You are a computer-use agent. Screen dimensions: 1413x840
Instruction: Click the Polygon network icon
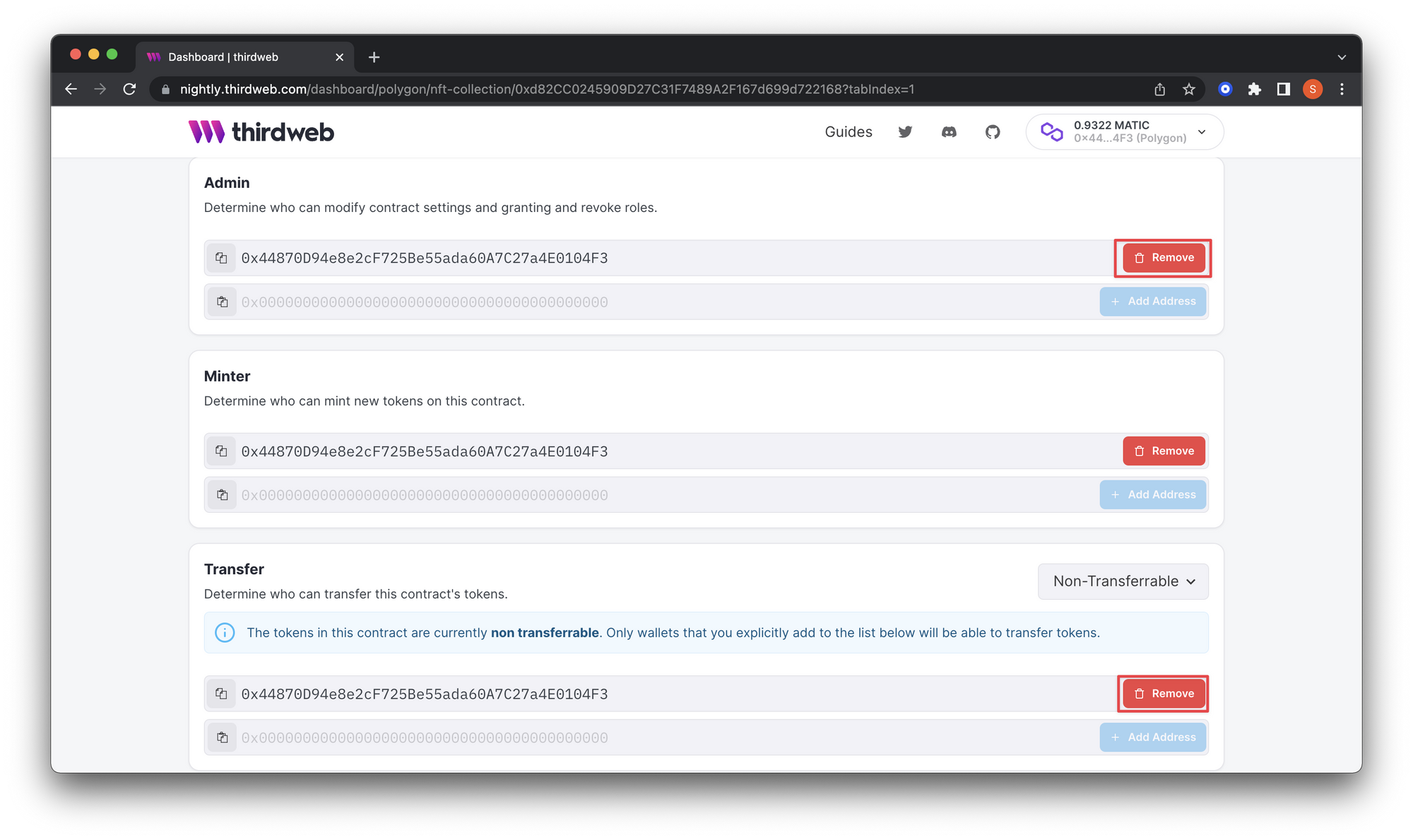[1051, 132]
